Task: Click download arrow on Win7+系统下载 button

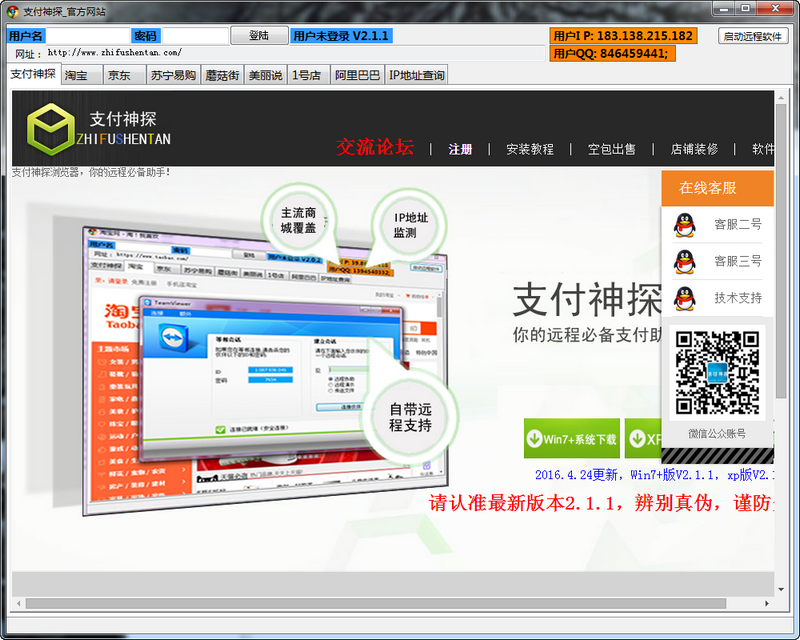Action: pos(533,438)
